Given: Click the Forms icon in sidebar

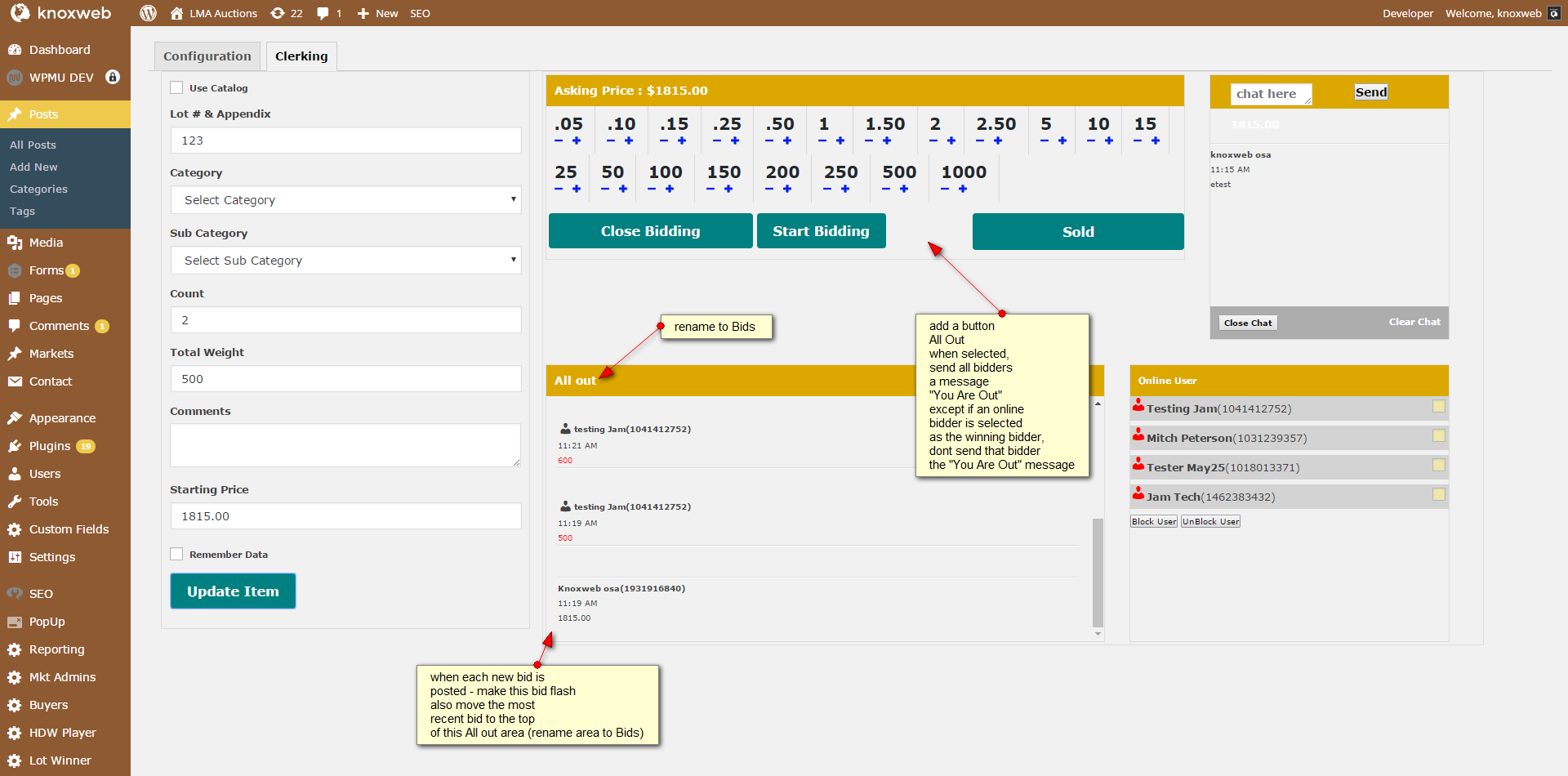Looking at the screenshot, I should point(15,270).
